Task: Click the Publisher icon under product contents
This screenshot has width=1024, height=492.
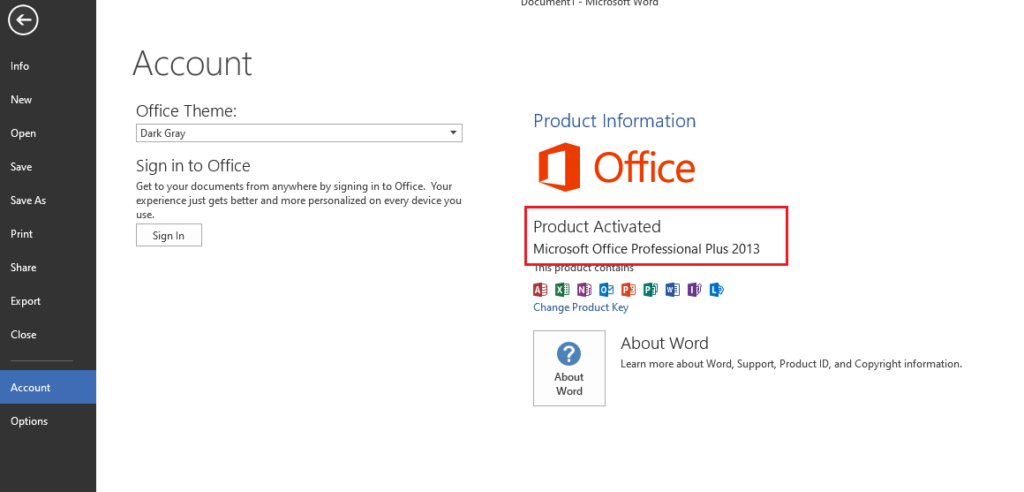Action: coord(650,289)
